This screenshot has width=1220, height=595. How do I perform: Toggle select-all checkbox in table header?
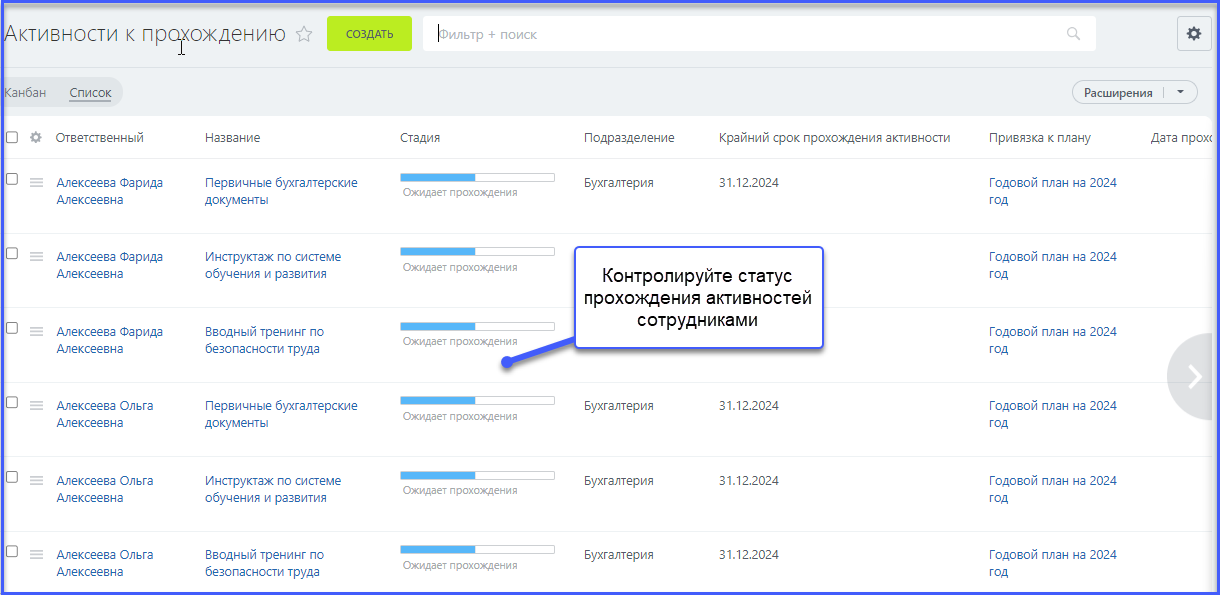[12, 138]
